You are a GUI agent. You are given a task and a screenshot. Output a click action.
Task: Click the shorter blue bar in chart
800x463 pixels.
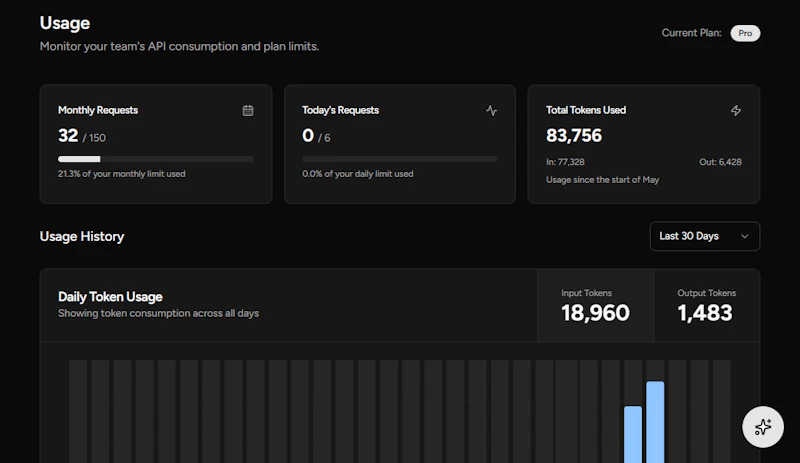click(x=633, y=434)
